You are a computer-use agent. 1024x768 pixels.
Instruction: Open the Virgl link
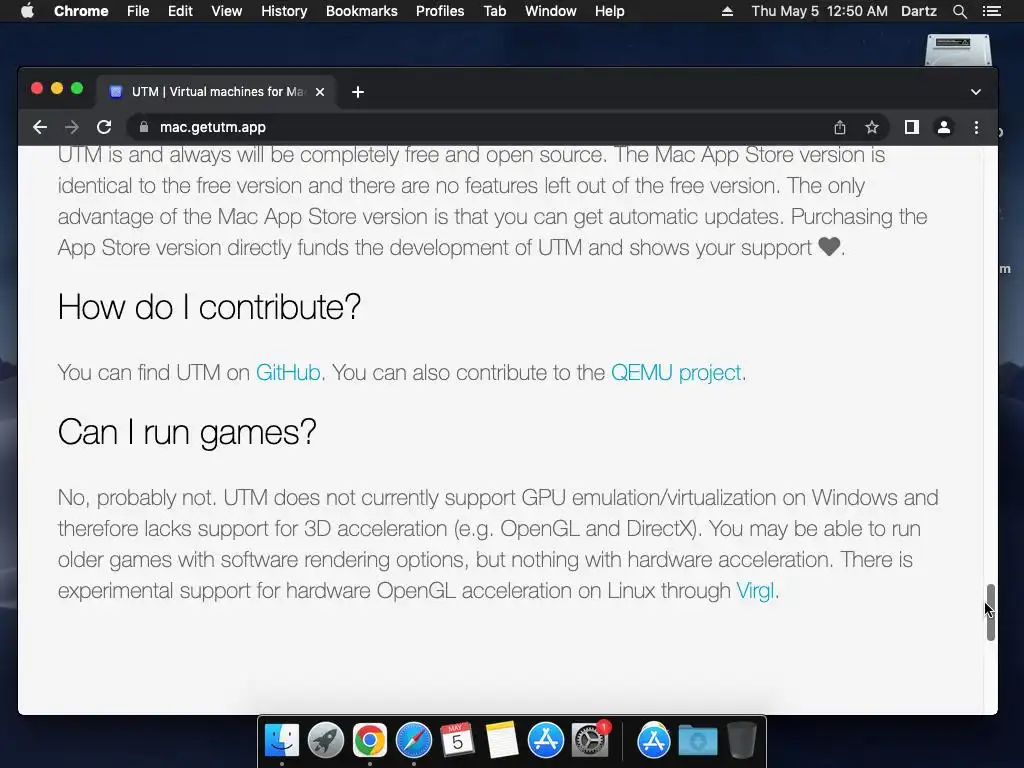click(x=755, y=590)
